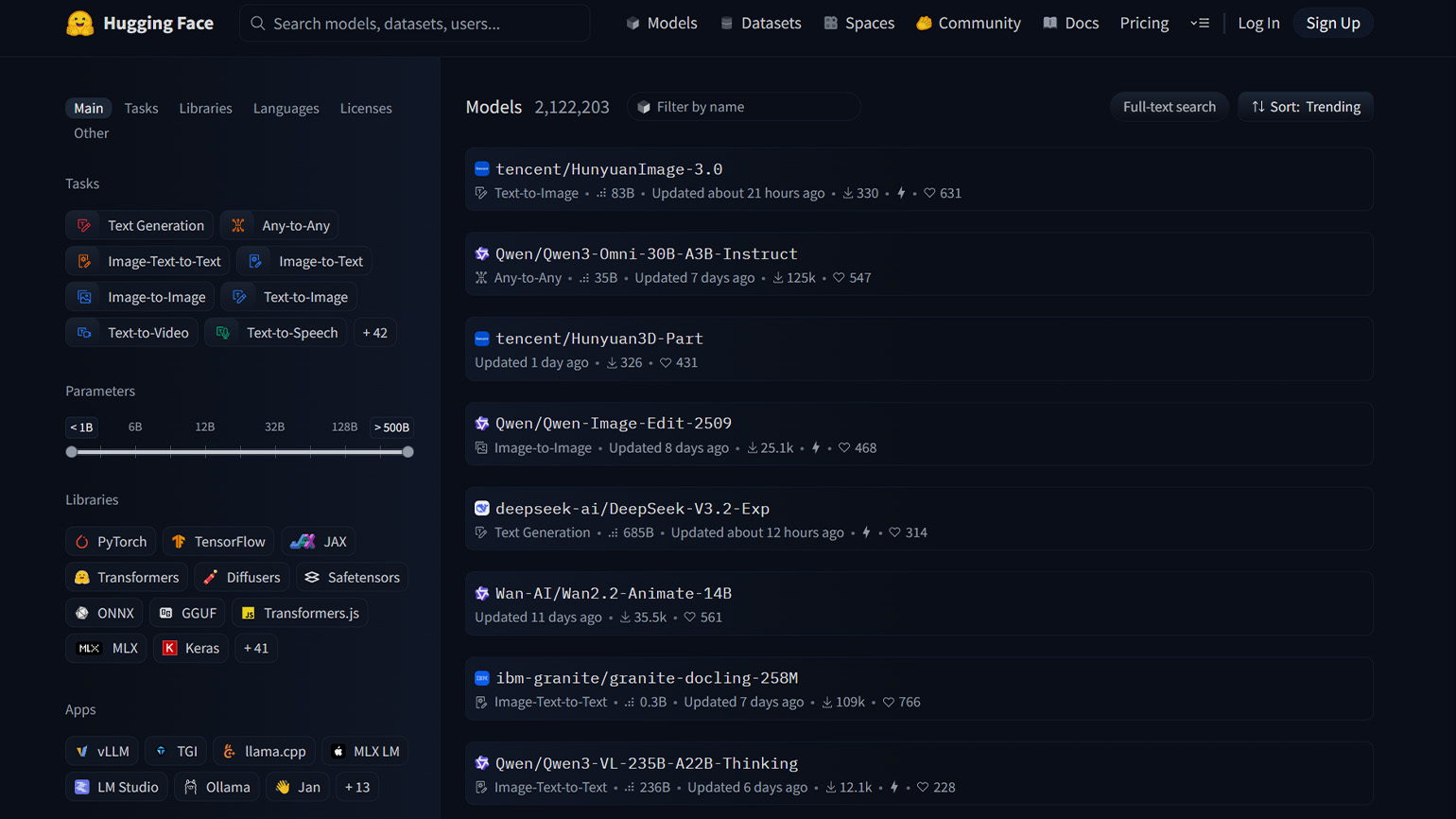Open Datasets in the top navigation
1456x819 pixels.
[760, 23]
